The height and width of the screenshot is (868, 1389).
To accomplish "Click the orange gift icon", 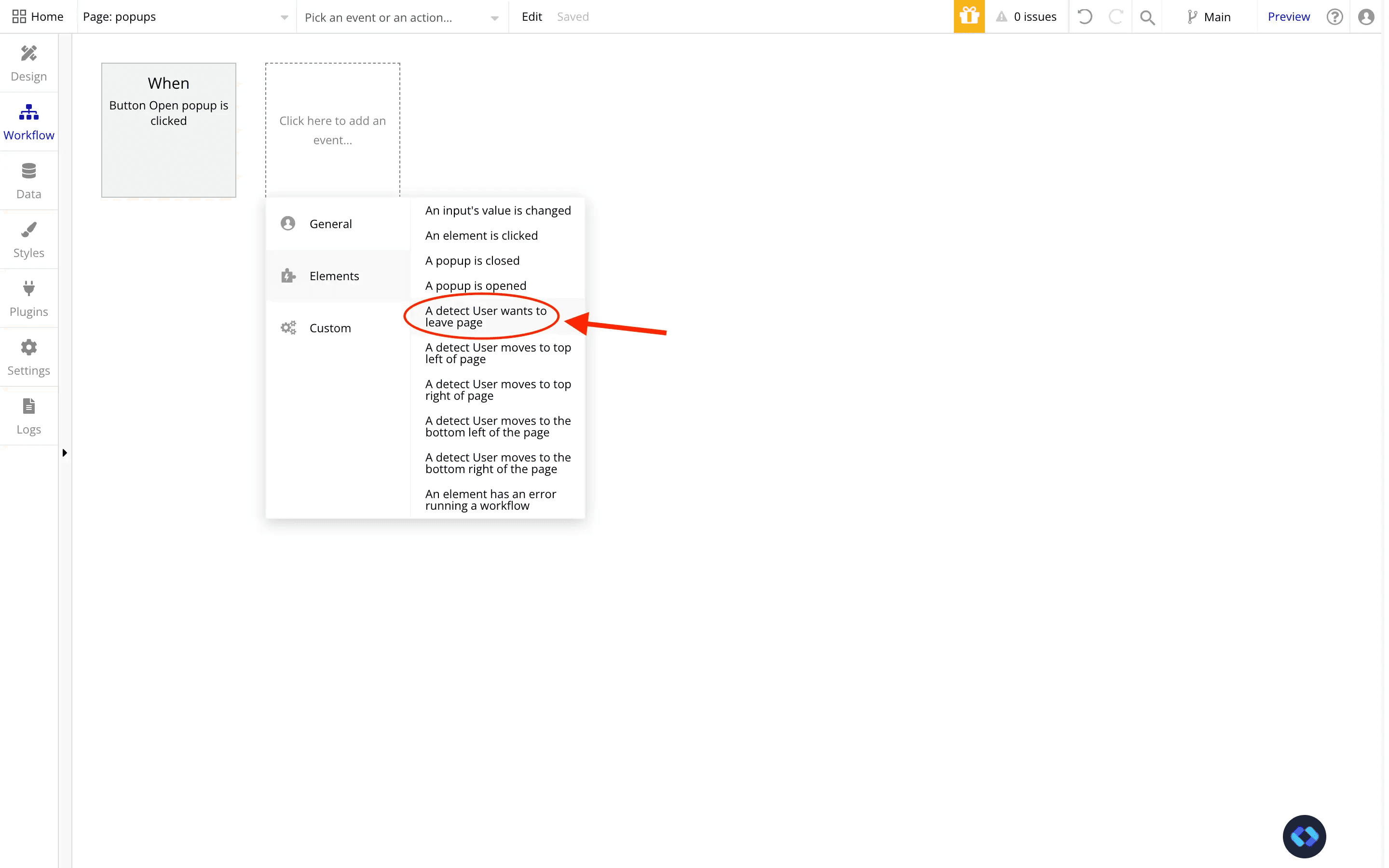I will [969, 17].
